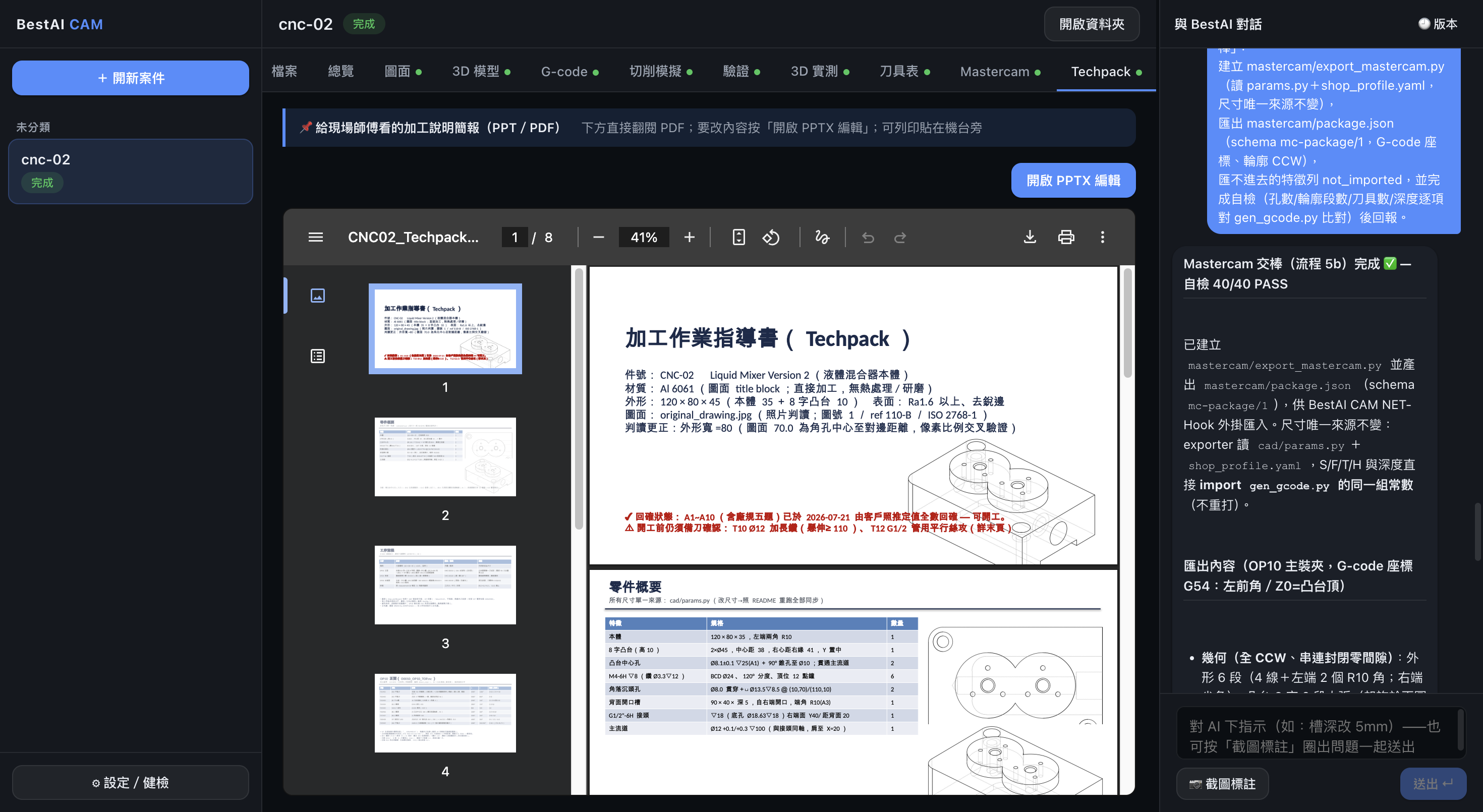Click the 零件概要 section heading

point(635,587)
